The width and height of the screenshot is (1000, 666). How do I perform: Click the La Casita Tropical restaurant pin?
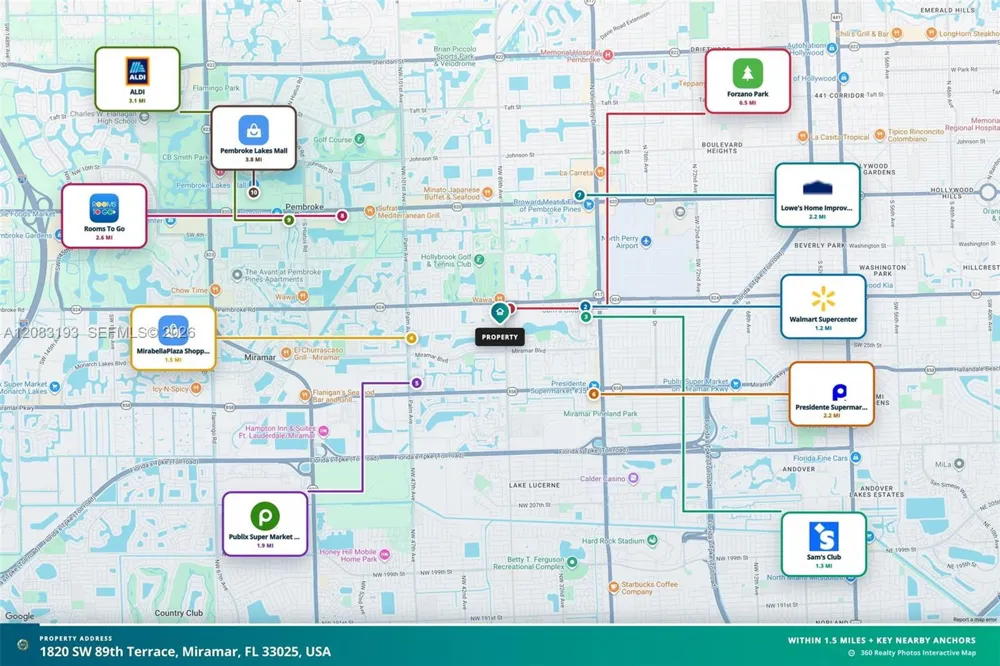pos(802,137)
